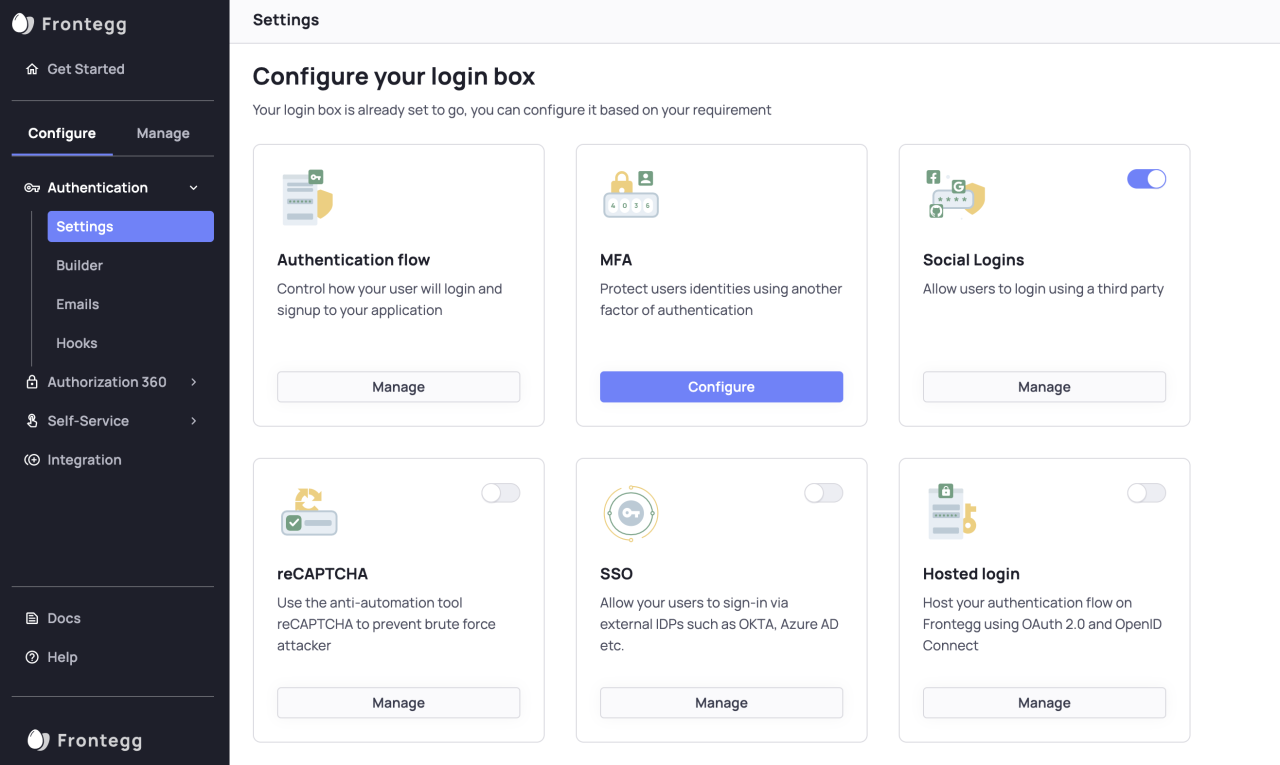Click the Help question mark icon
This screenshot has width=1280, height=765.
(32, 657)
